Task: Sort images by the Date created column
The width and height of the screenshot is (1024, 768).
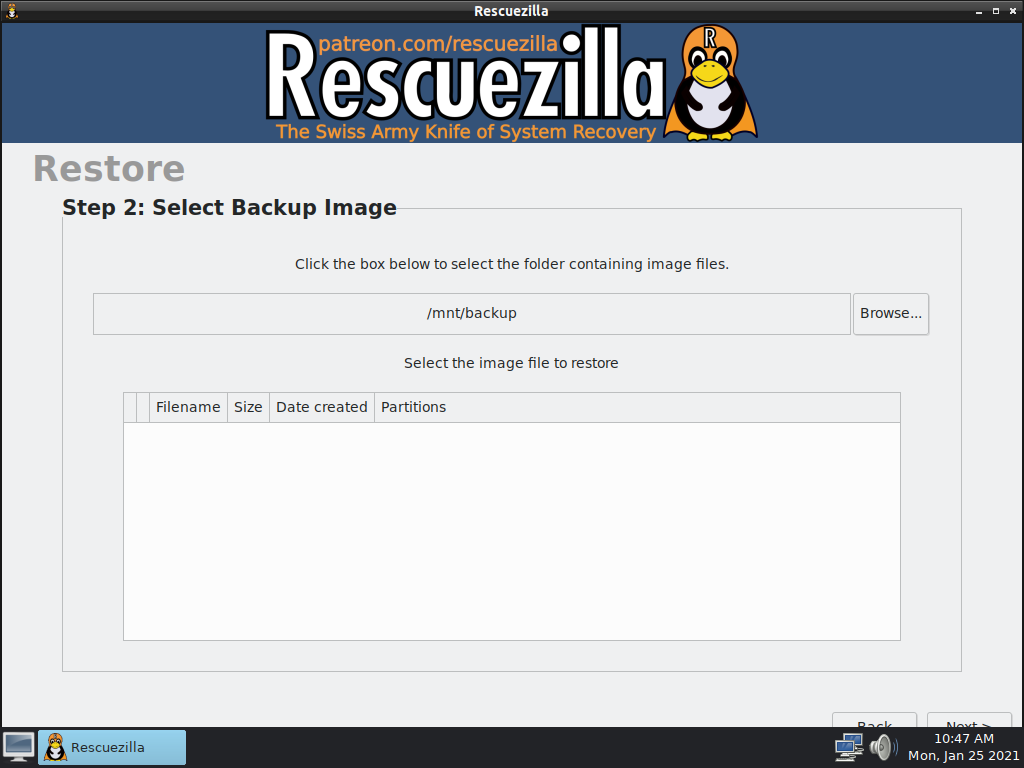Action: (322, 407)
